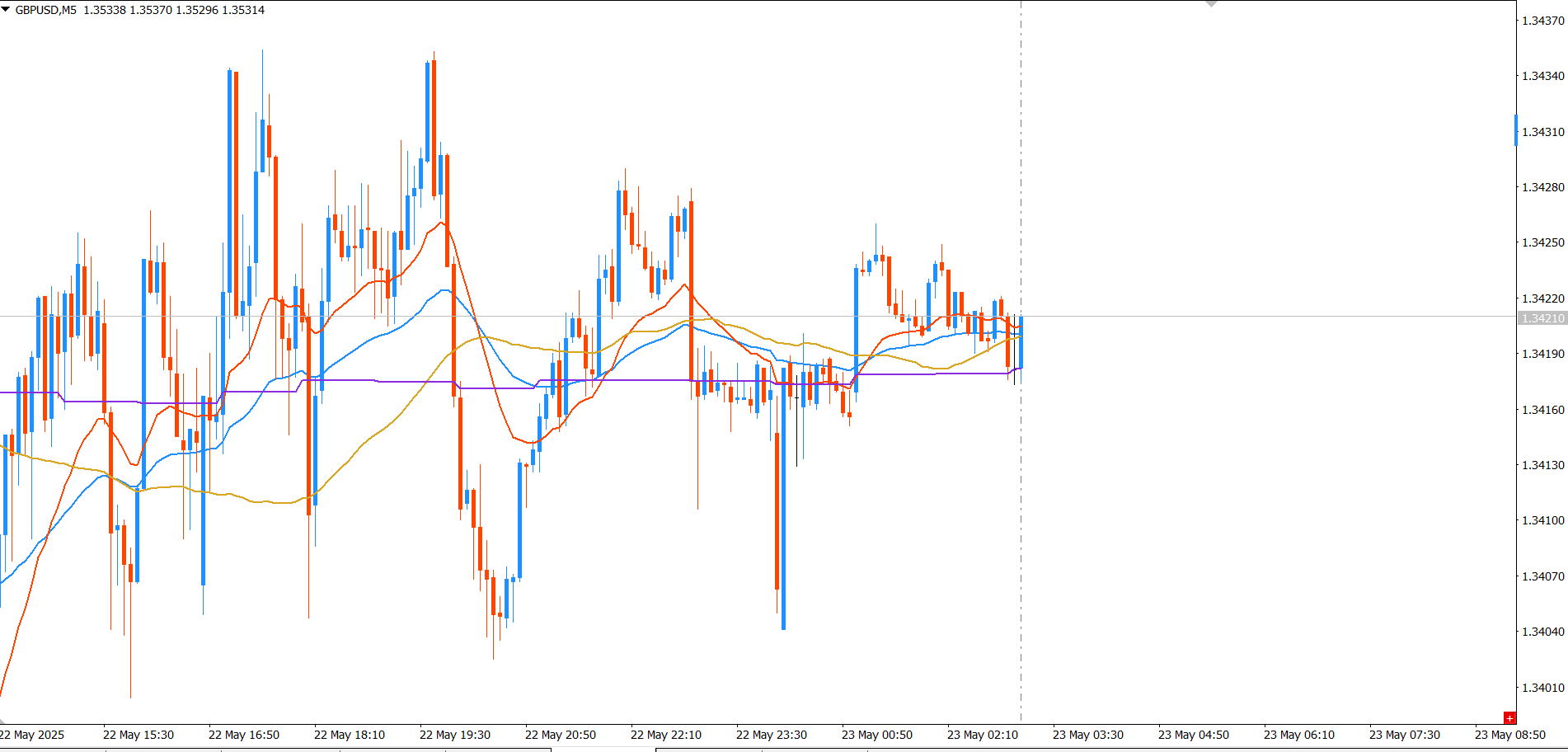The image size is (1568, 752).
Task: Click the 1.34160 price scale label
Action: (x=1542, y=410)
